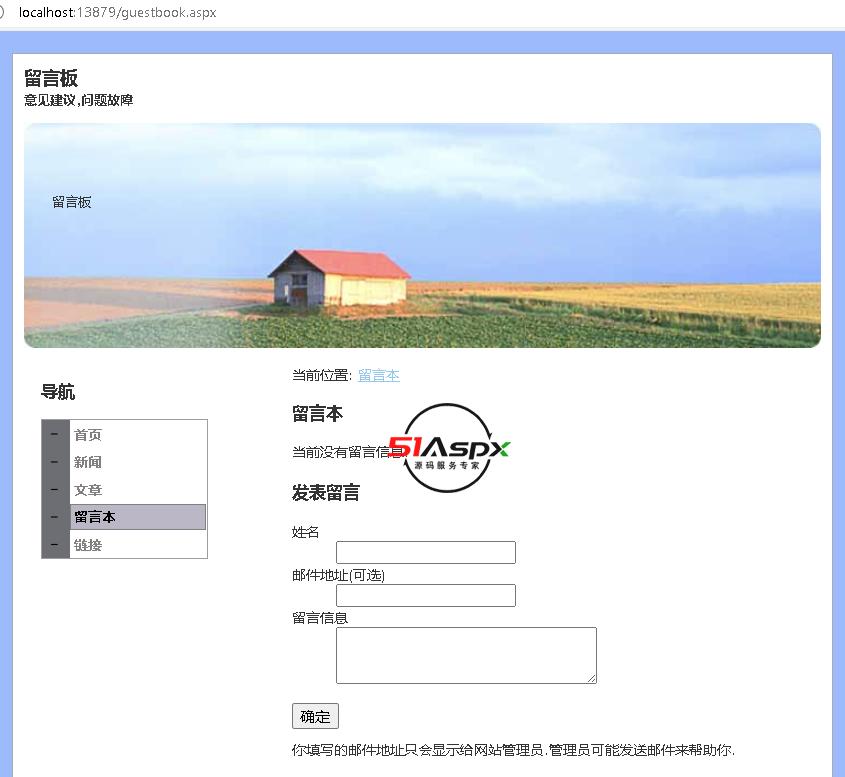
Task: Focus the 邮件地址(可选) input field
Action: coord(426,595)
